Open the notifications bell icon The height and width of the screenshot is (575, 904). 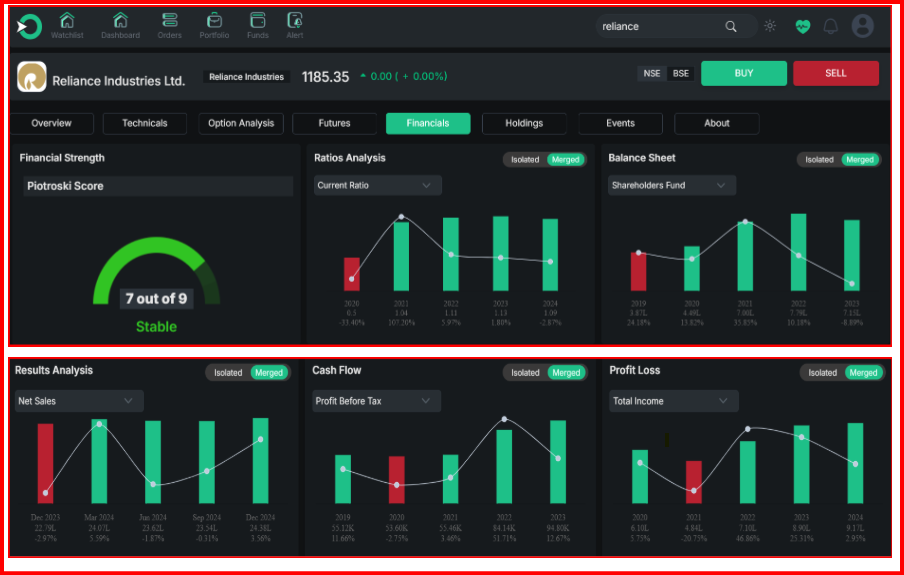[x=831, y=27]
